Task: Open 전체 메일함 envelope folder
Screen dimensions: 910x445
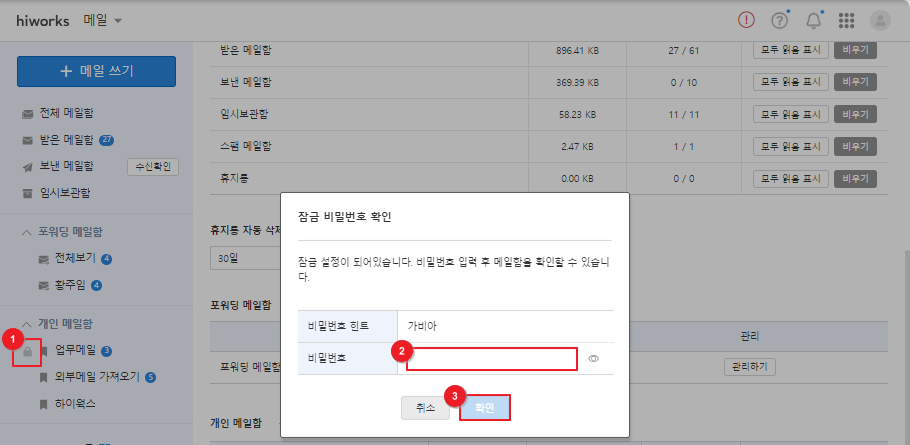Action: (x=65, y=114)
